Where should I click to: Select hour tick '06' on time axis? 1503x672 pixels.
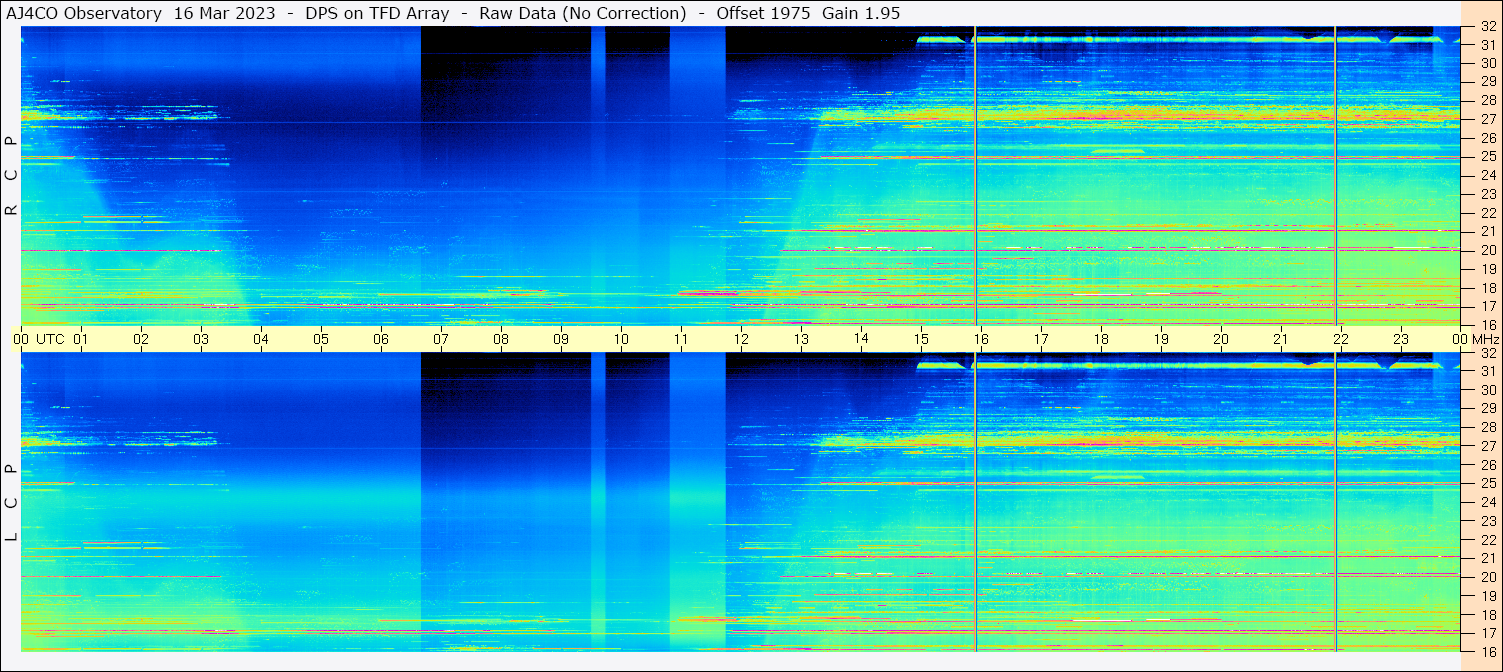coord(381,339)
